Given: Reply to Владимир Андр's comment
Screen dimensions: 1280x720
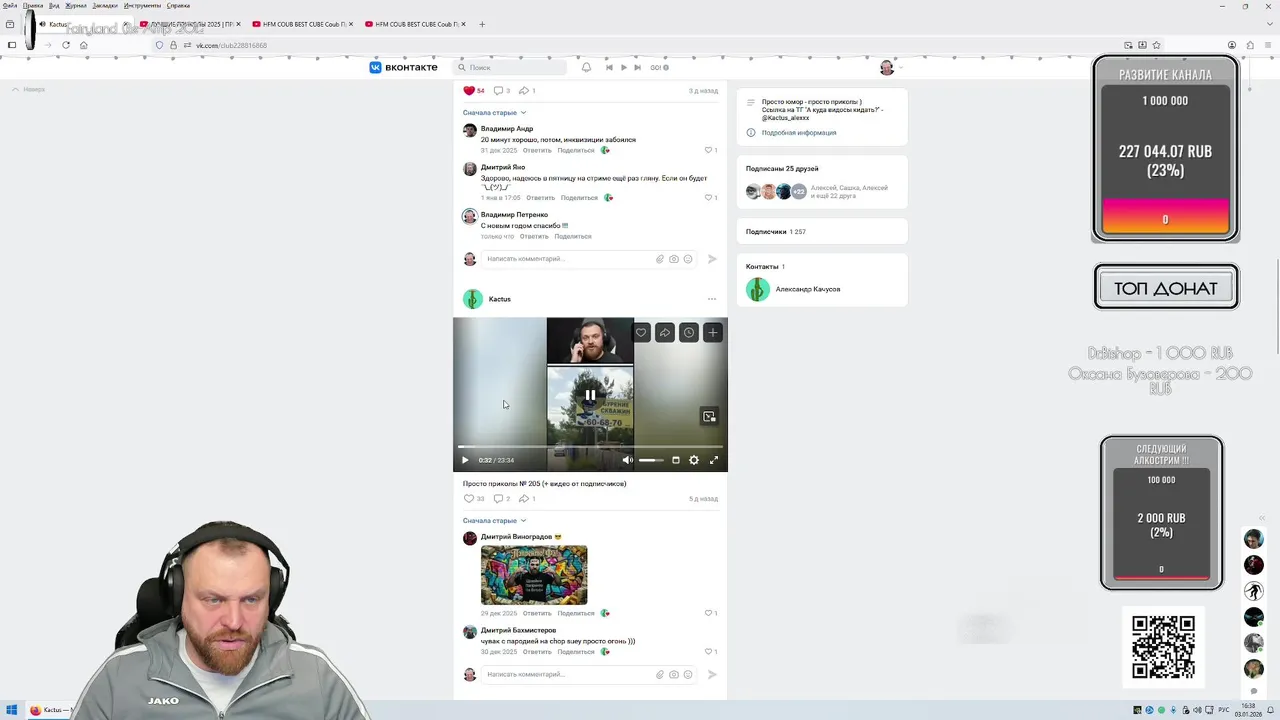Looking at the screenshot, I should pyautogui.click(x=537, y=150).
